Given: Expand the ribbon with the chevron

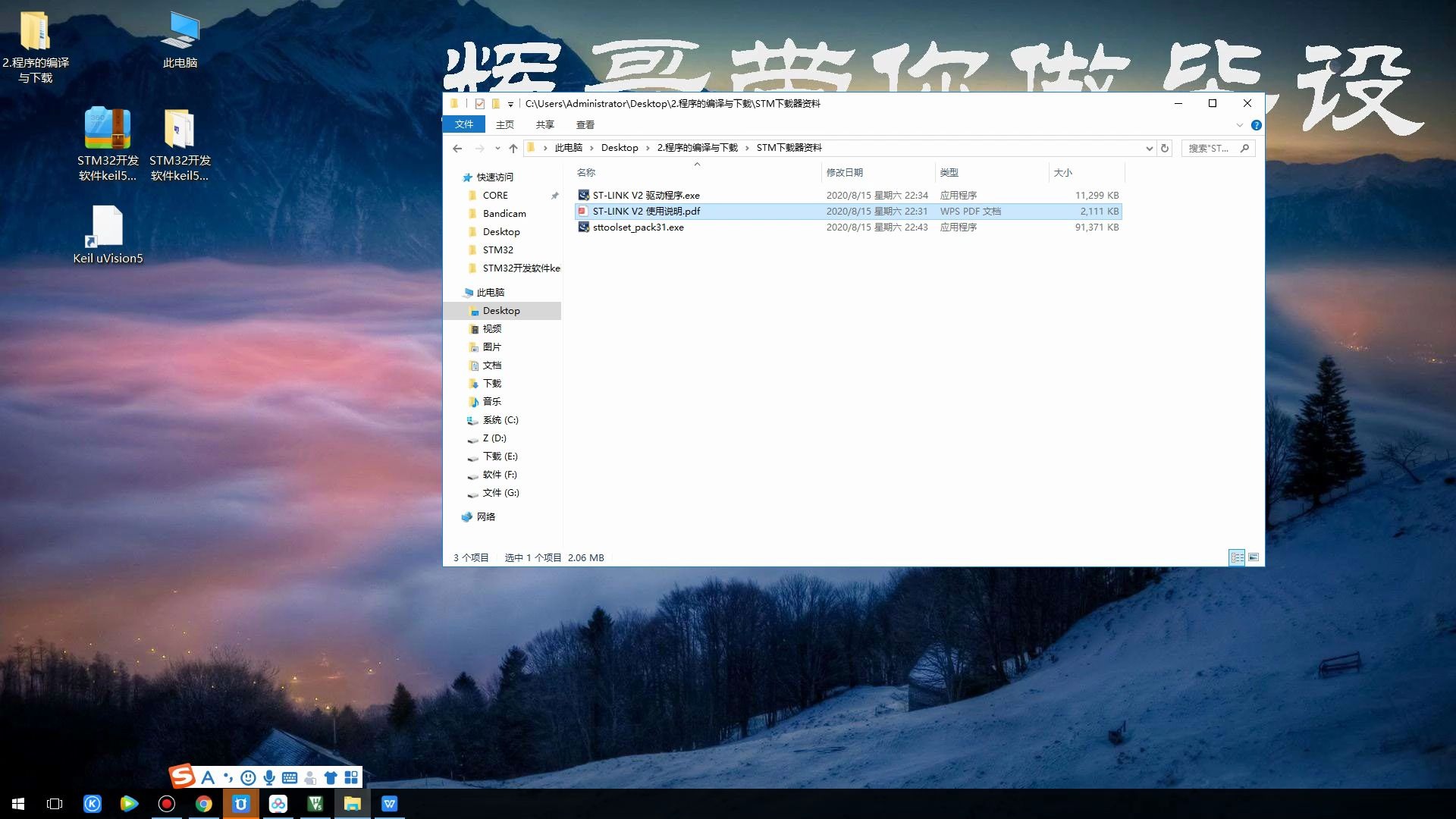Looking at the screenshot, I should [x=1240, y=125].
